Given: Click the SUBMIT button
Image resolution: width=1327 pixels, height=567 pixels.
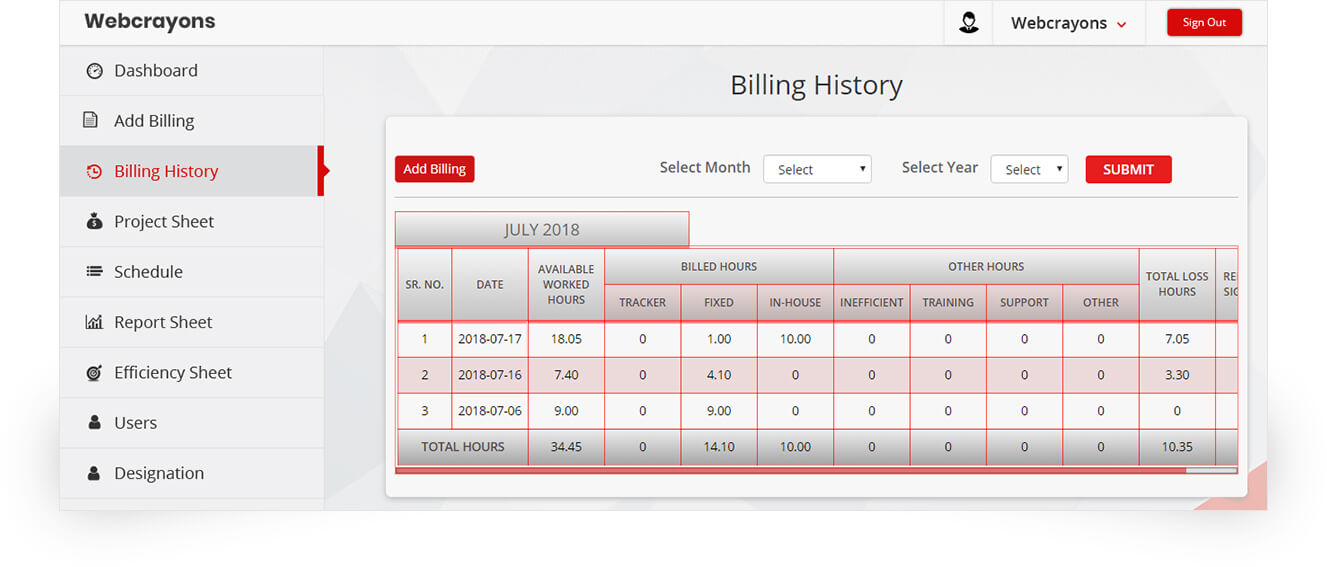Looking at the screenshot, I should (x=1128, y=169).
